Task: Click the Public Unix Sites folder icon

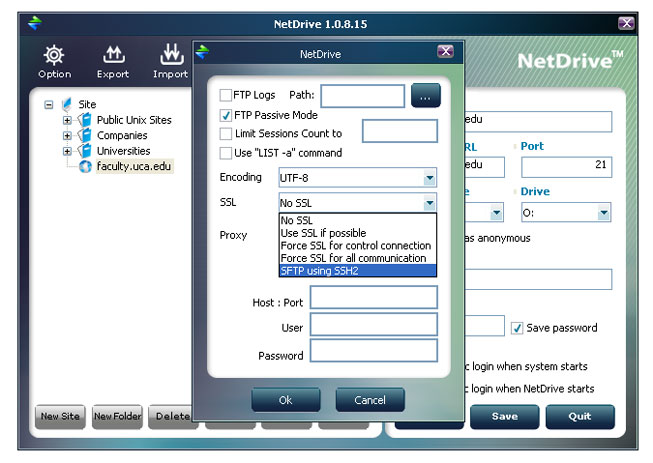Action: [85, 120]
